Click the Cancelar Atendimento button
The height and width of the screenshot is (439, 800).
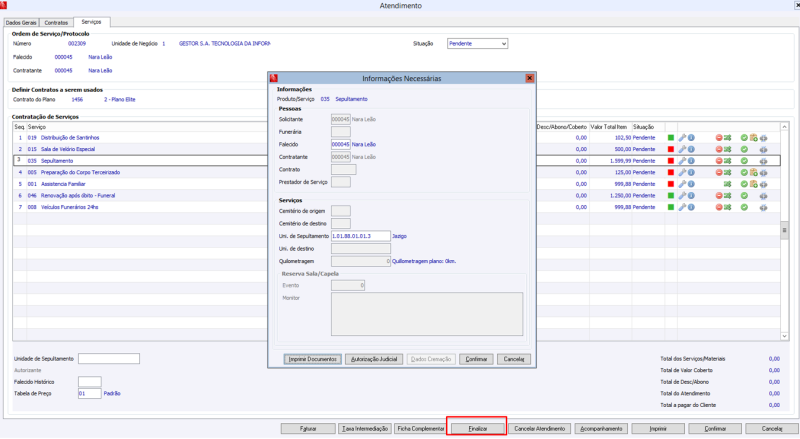coord(539,429)
